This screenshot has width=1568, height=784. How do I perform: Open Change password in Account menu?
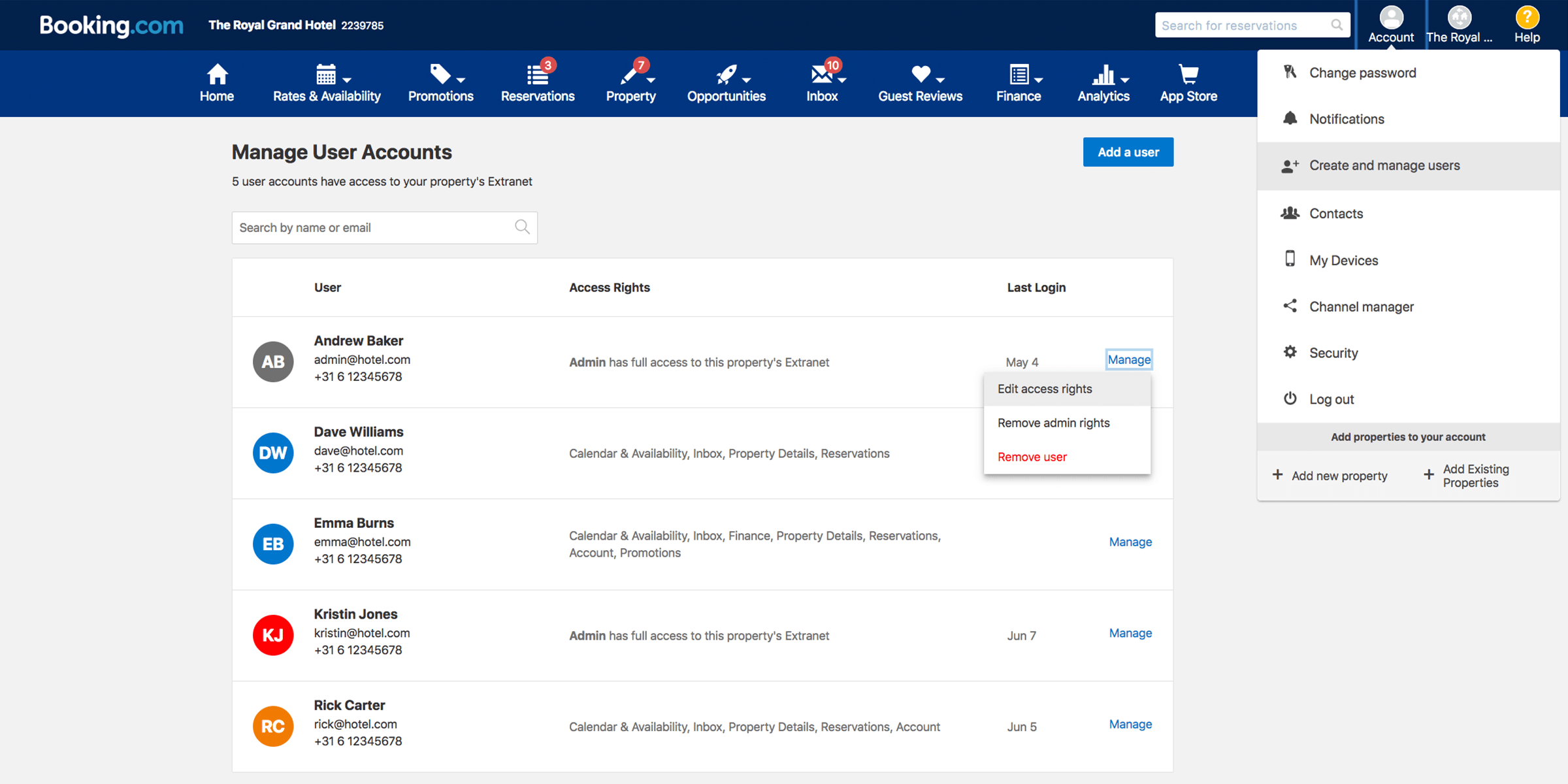[1362, 73]
